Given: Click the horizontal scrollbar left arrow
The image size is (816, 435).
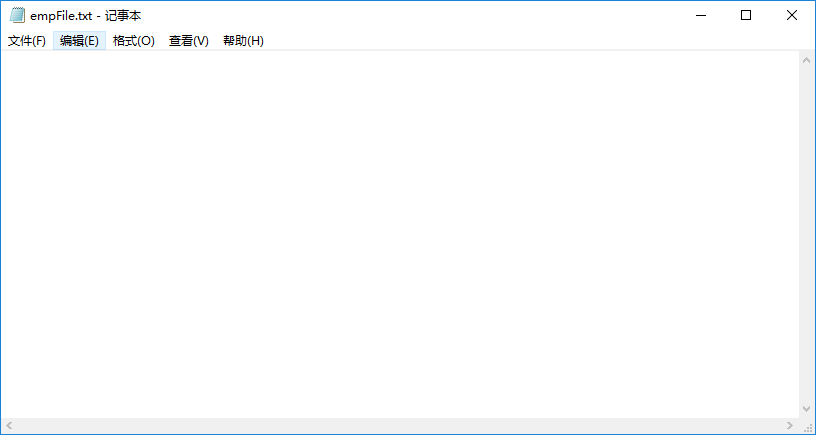Looking at the screenshot, I should coord(10,426).
